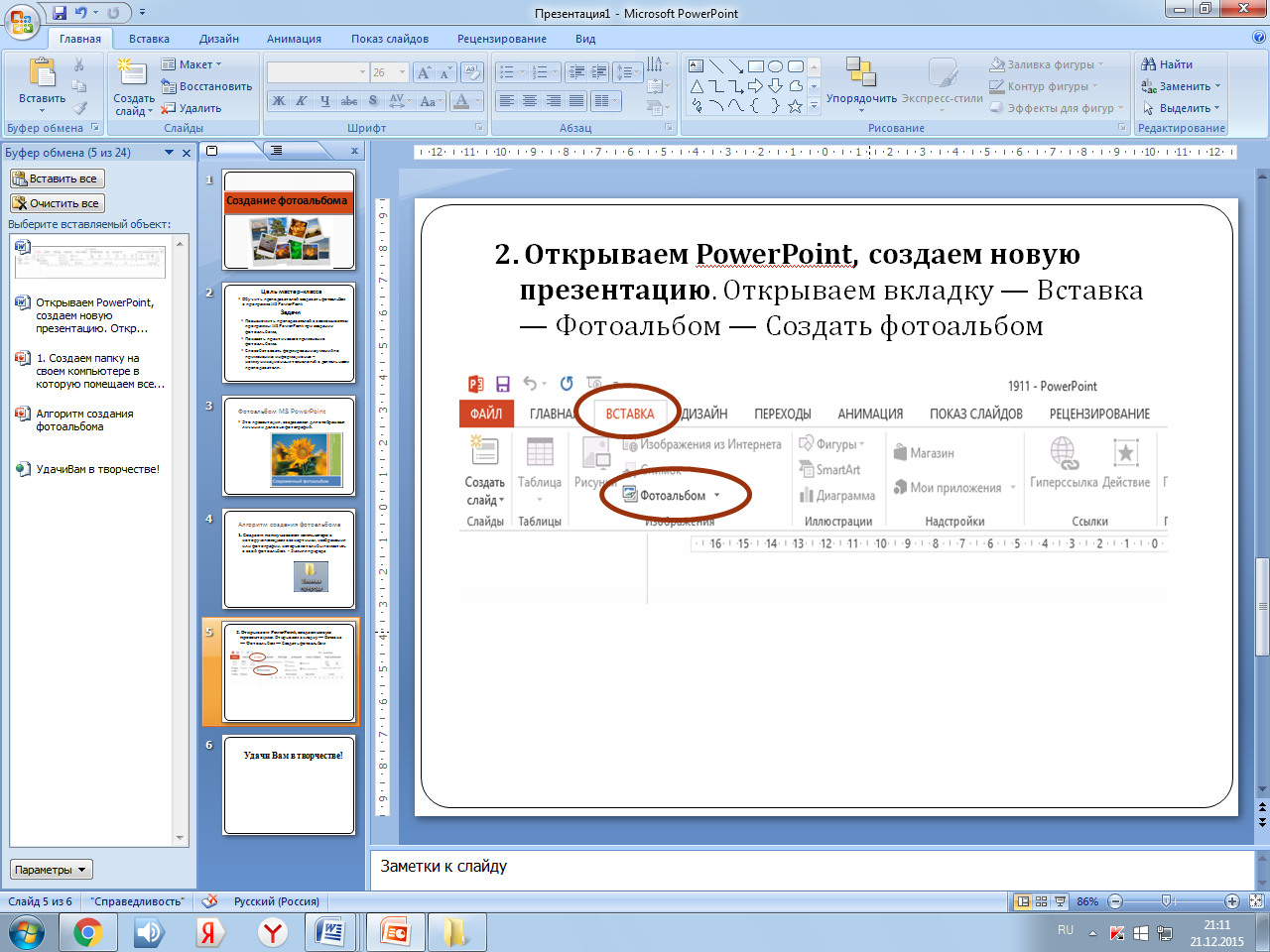Viewport: 1270px width, 952px height.
Task: Click the Вставить все button
Action: tap(57, 178)
